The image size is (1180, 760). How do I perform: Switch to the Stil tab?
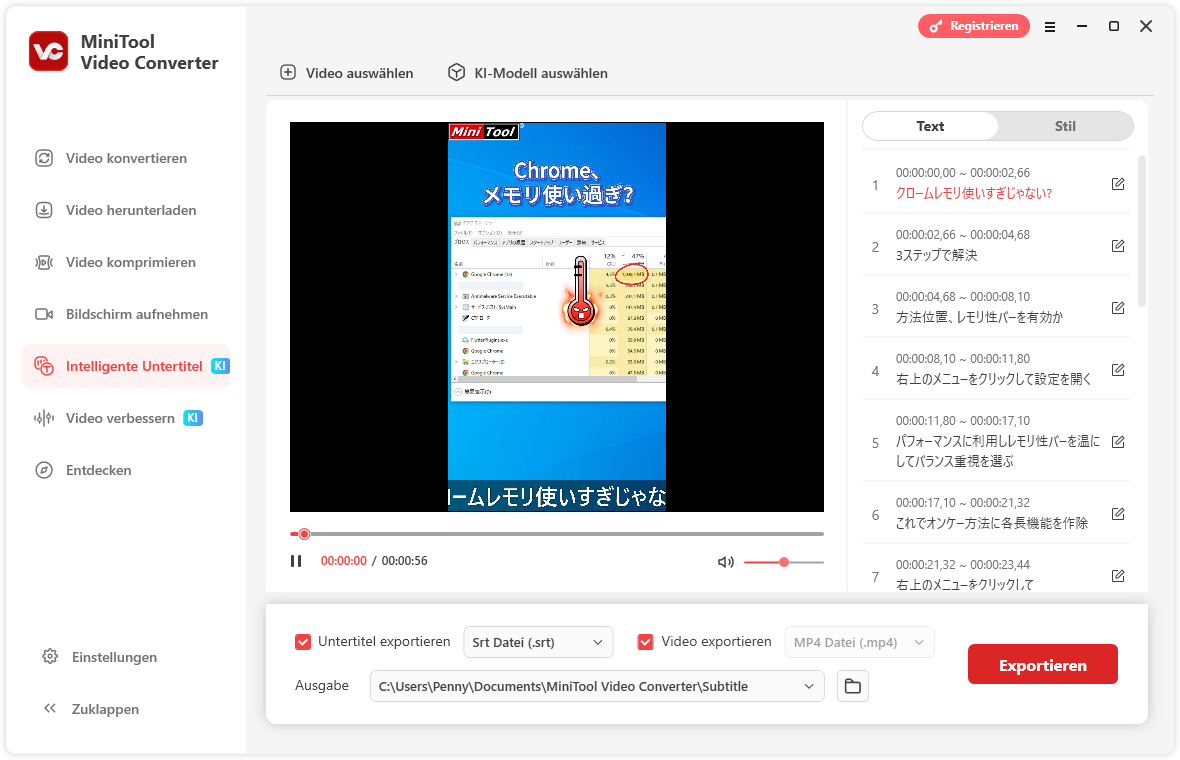[1065, 126]
